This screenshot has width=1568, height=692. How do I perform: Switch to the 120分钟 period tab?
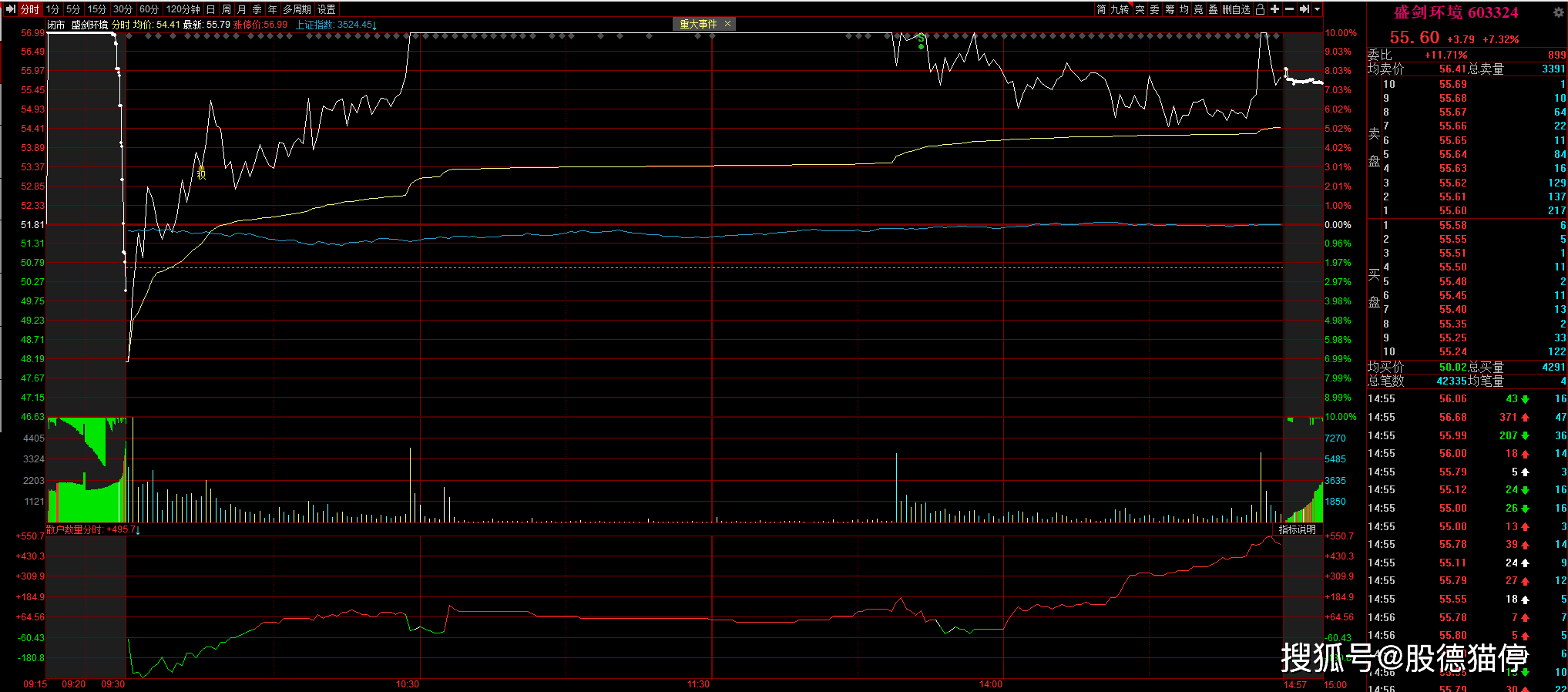(183, 9)
